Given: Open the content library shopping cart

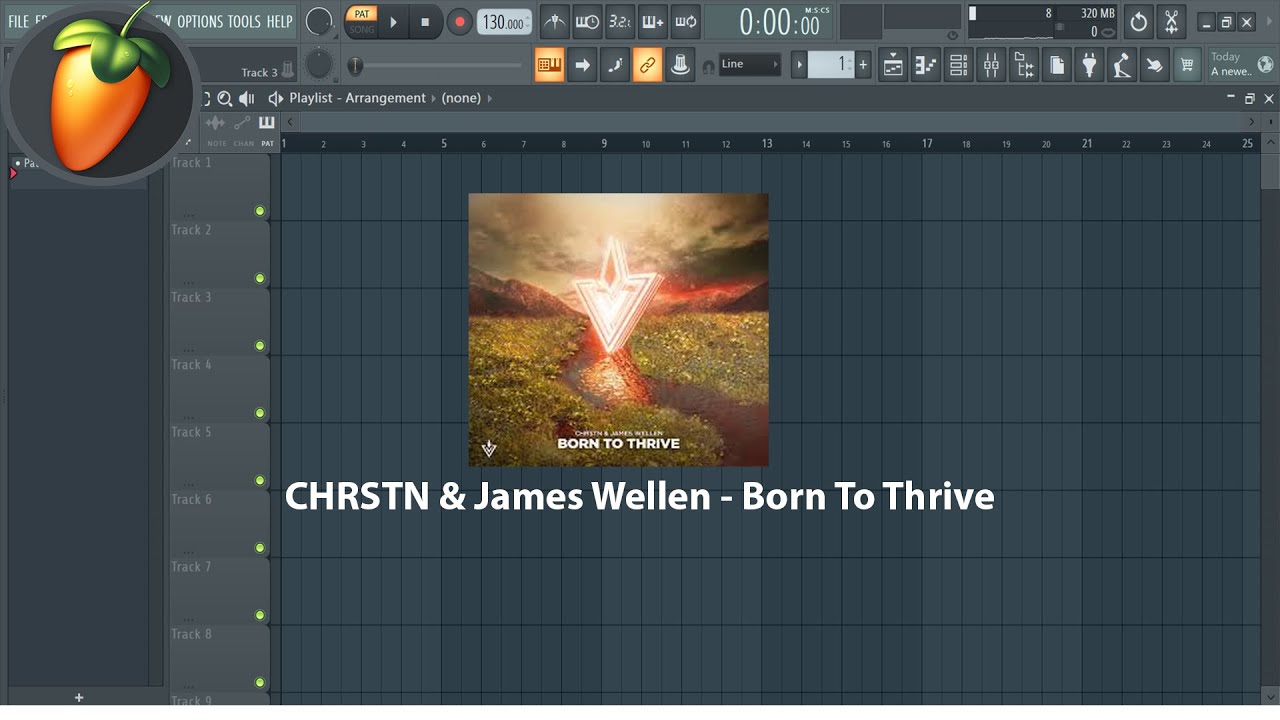Looking at the screenshot, I should [x=1187, y=65].
